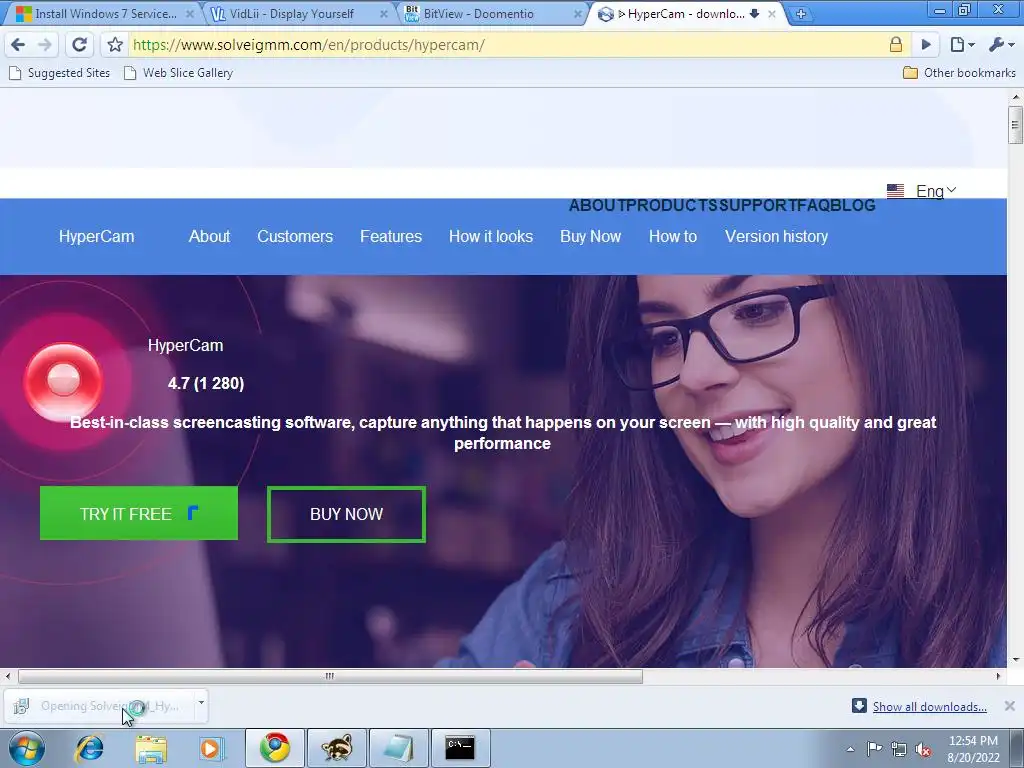The image size is (1024, 768).
Task: Click the scroll right arrow
Action: [x=998, y=676]
